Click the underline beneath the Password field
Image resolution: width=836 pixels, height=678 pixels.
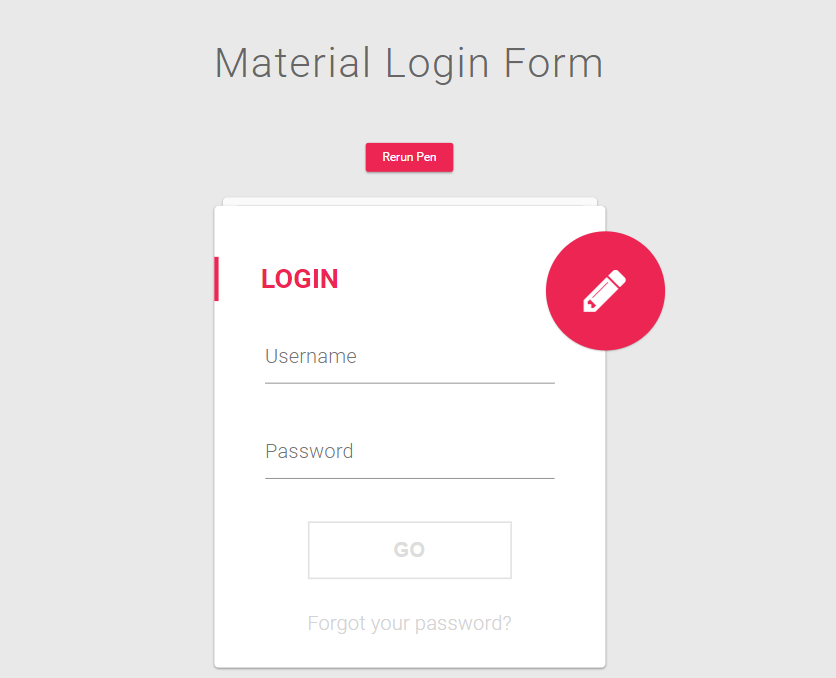click(409, 478)
